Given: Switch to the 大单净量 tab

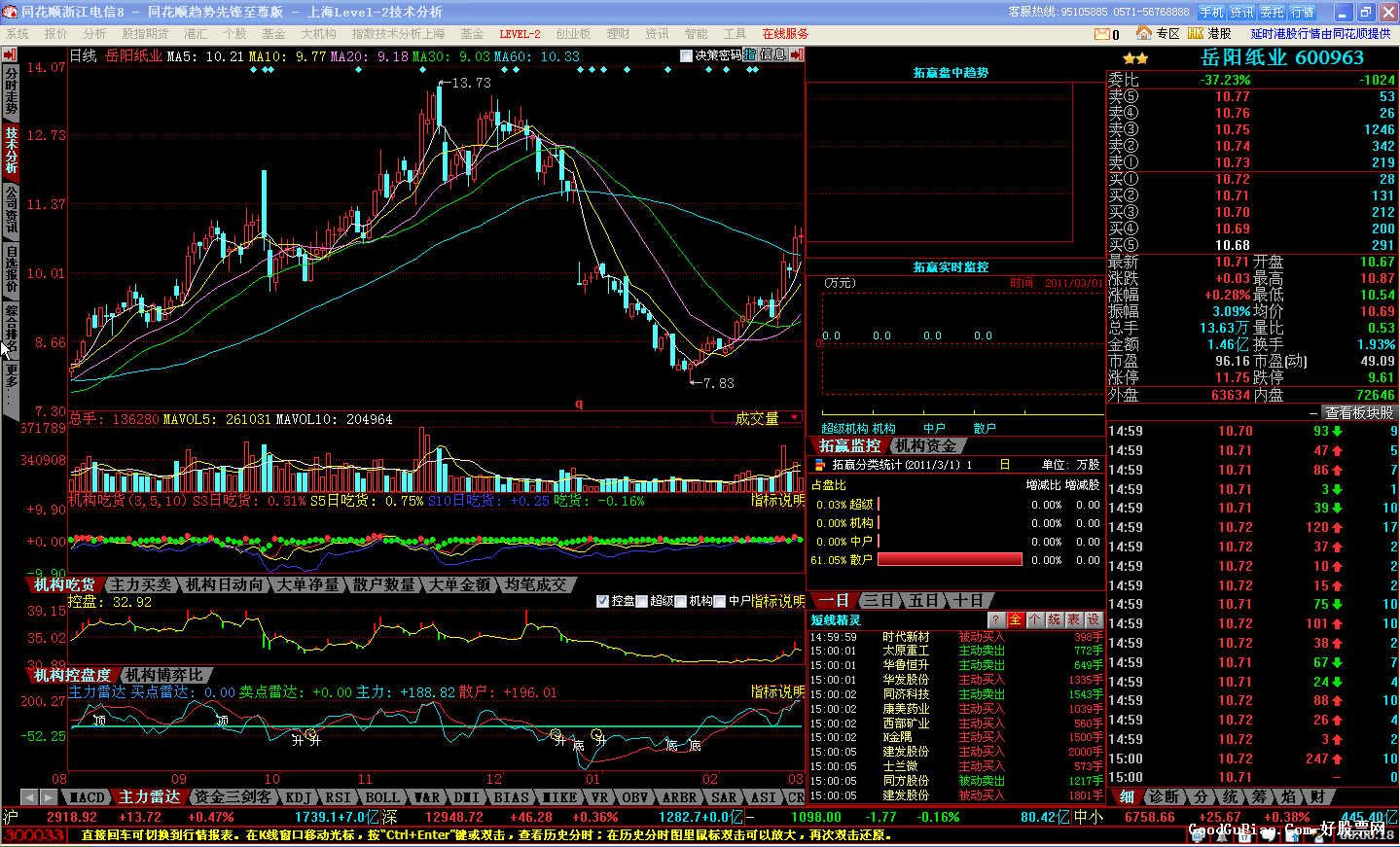Looking at the screenshot, I should point(308,584).
